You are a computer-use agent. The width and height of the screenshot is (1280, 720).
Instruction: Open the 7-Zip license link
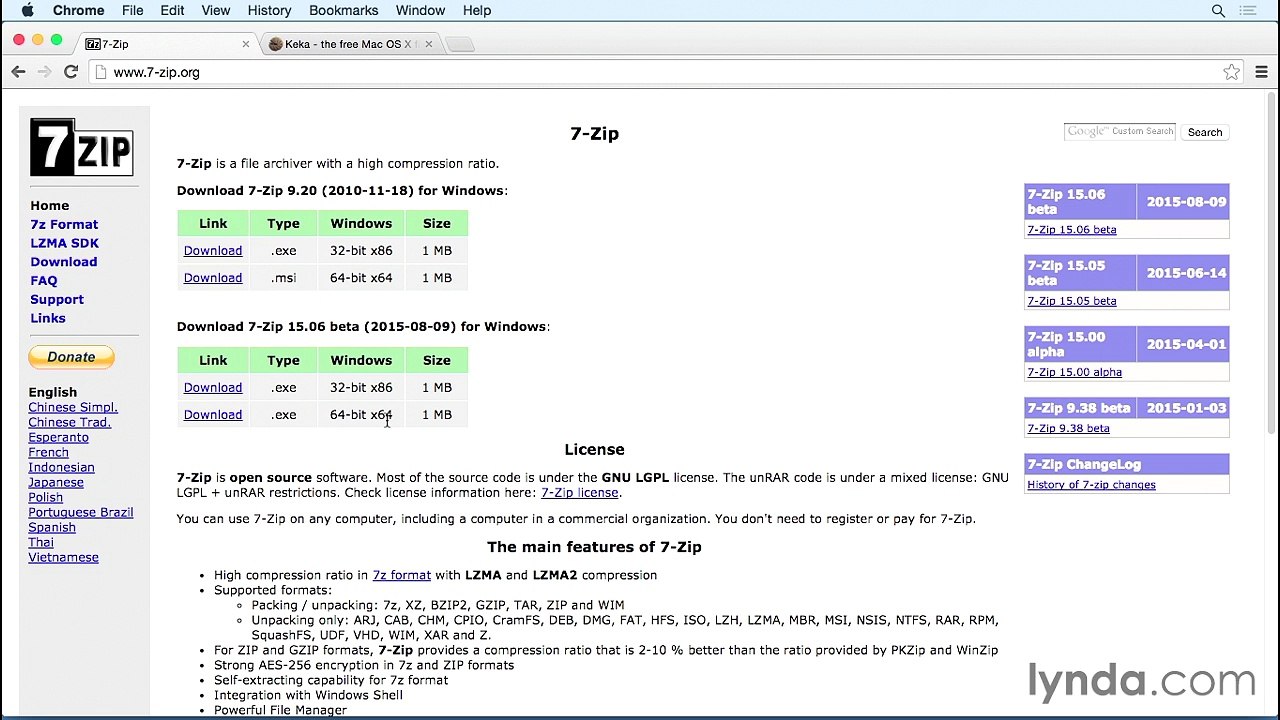point(580,492)
